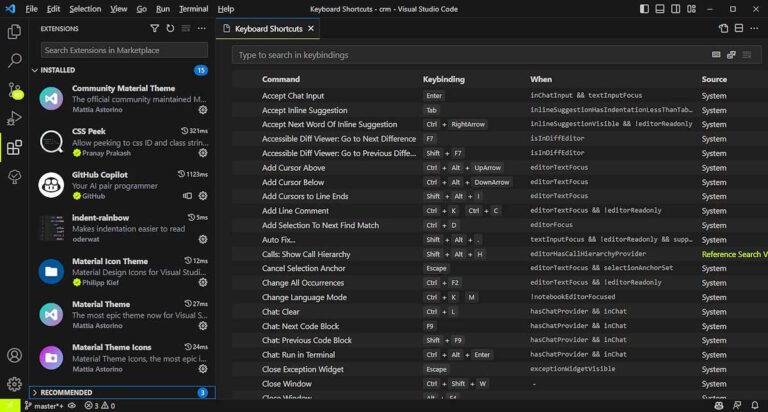Refresh the extensions list
This screenshot has height=412, width=768.
click(x=170, y=29)
